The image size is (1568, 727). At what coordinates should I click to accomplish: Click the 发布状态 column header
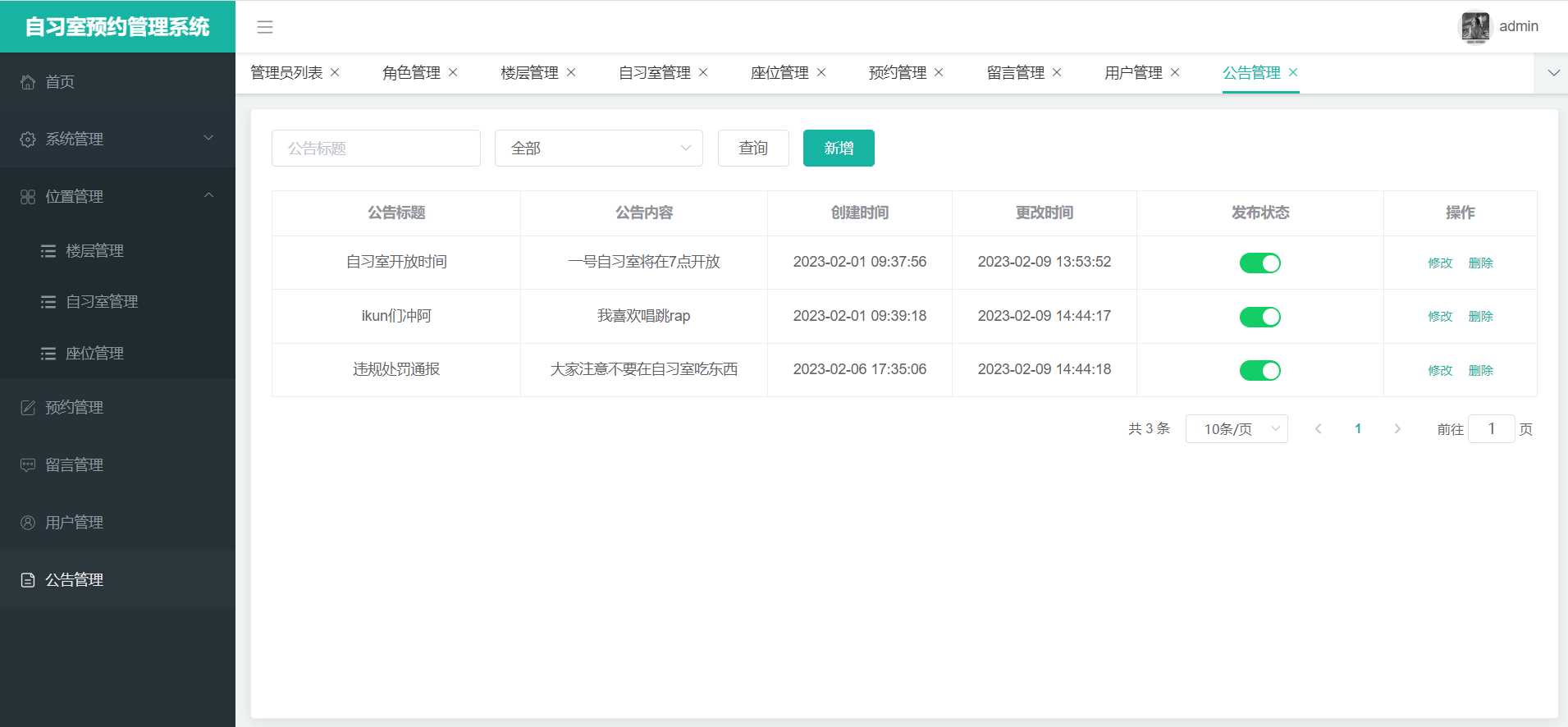[1260, 213]
